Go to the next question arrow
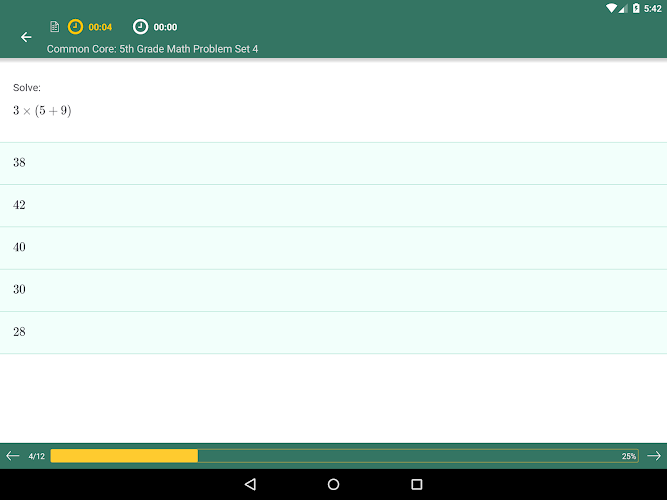667x500 pixels. pyautogui.click(x=654, y=456)
